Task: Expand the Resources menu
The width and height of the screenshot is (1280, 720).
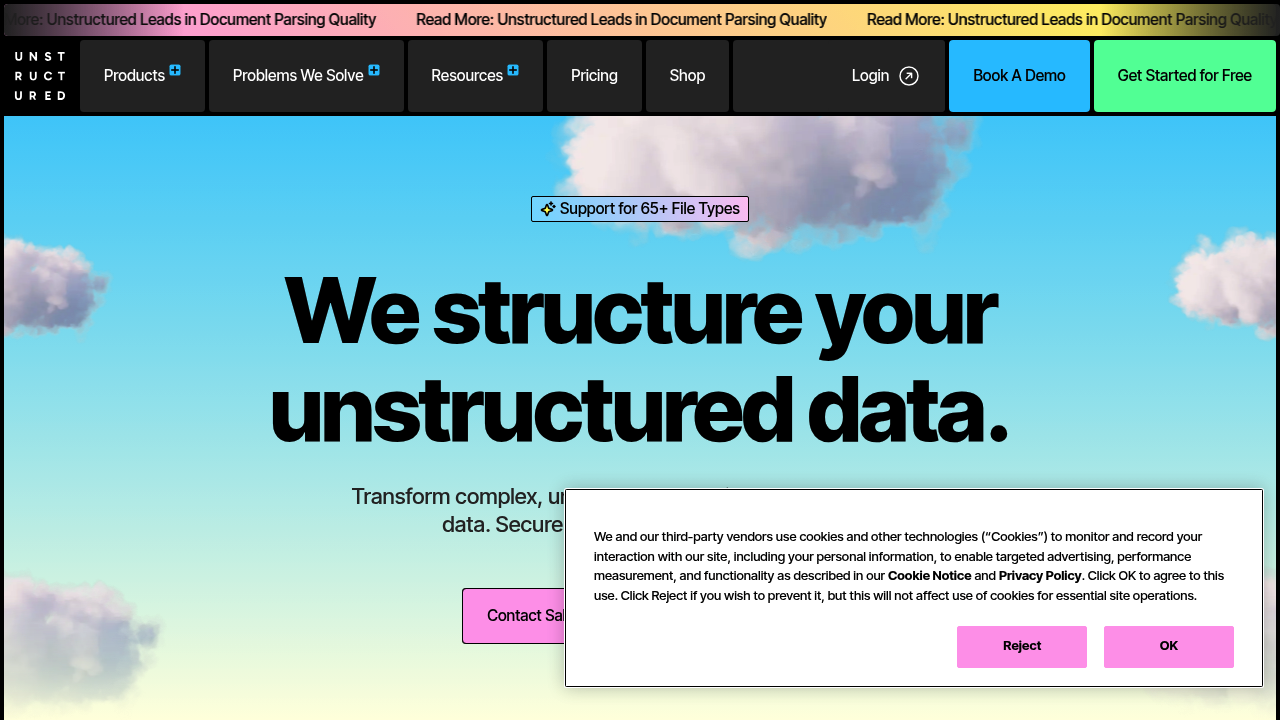Action: pos(475,76)
